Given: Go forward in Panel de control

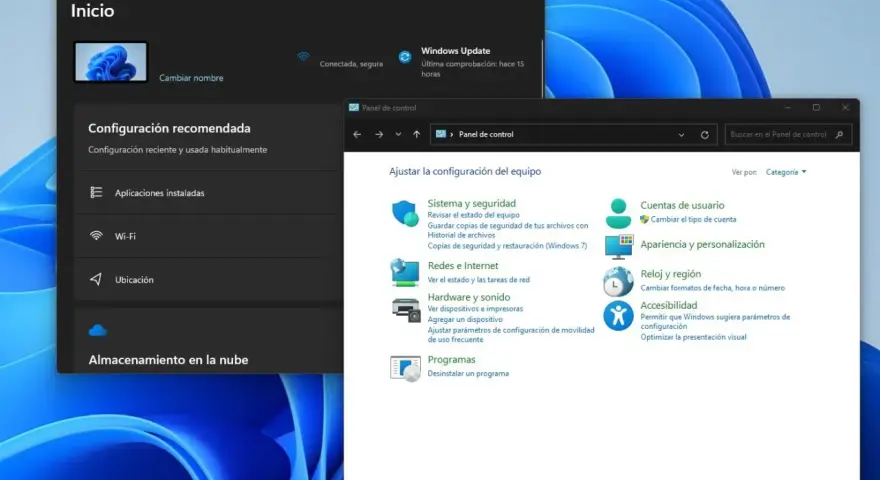Looking at the screenshot, I should coord(379,135).
